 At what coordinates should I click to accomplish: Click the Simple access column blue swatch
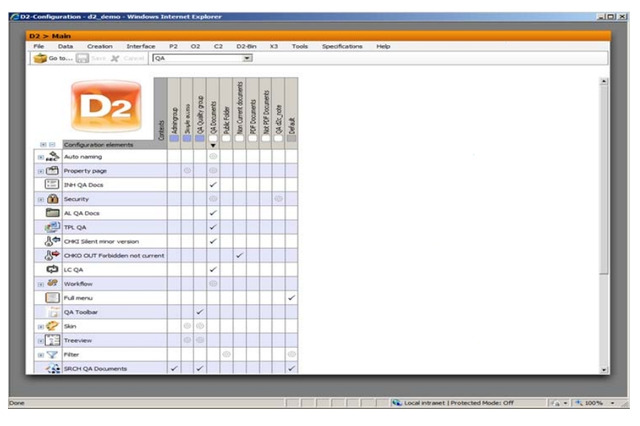(x=187, y=138)
